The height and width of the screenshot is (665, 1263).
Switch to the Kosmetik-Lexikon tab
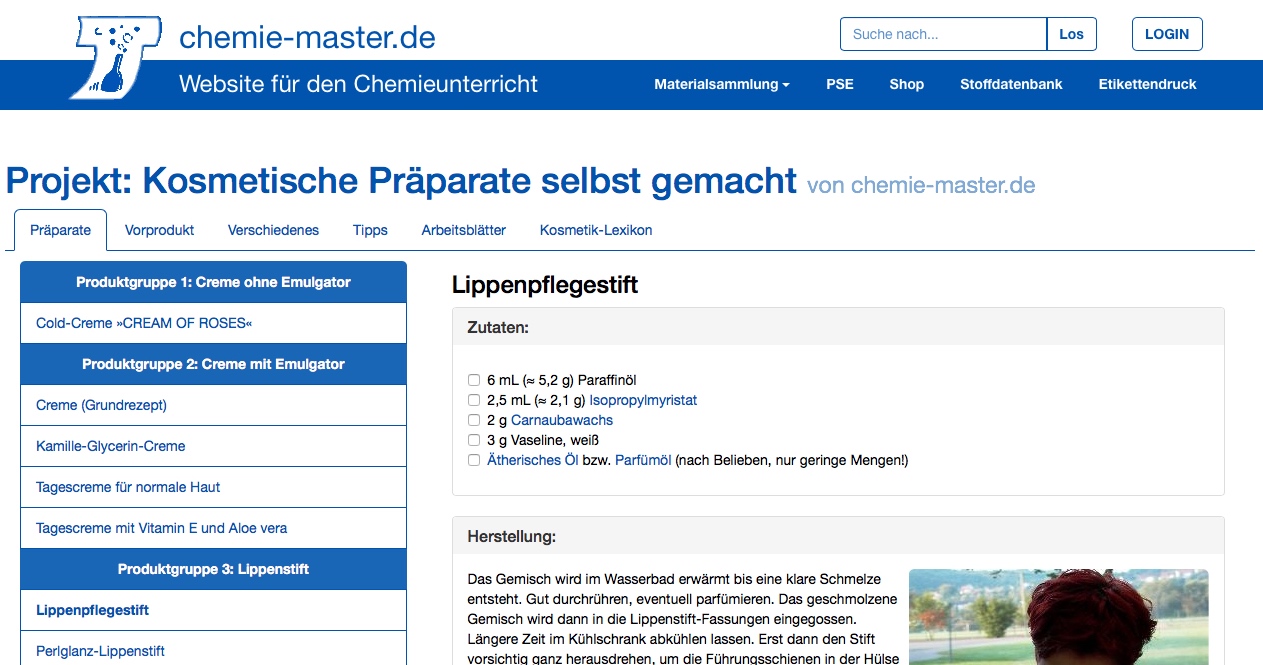(x=596, y=230)
